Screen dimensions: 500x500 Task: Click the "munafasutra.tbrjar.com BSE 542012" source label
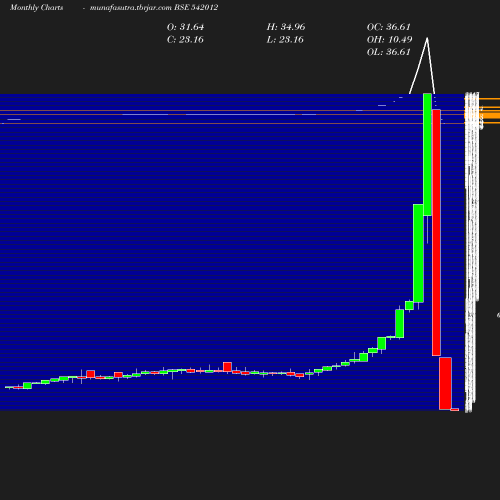pos(154,7)
